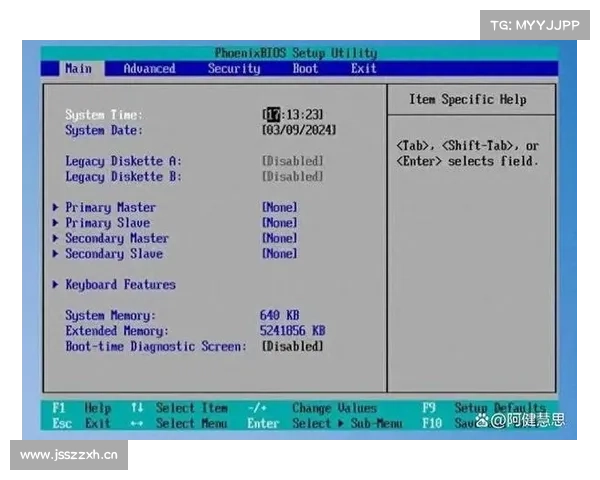Expand the Primary Master arrow
Screen dimensions: 600x480
tap(55, 207)
